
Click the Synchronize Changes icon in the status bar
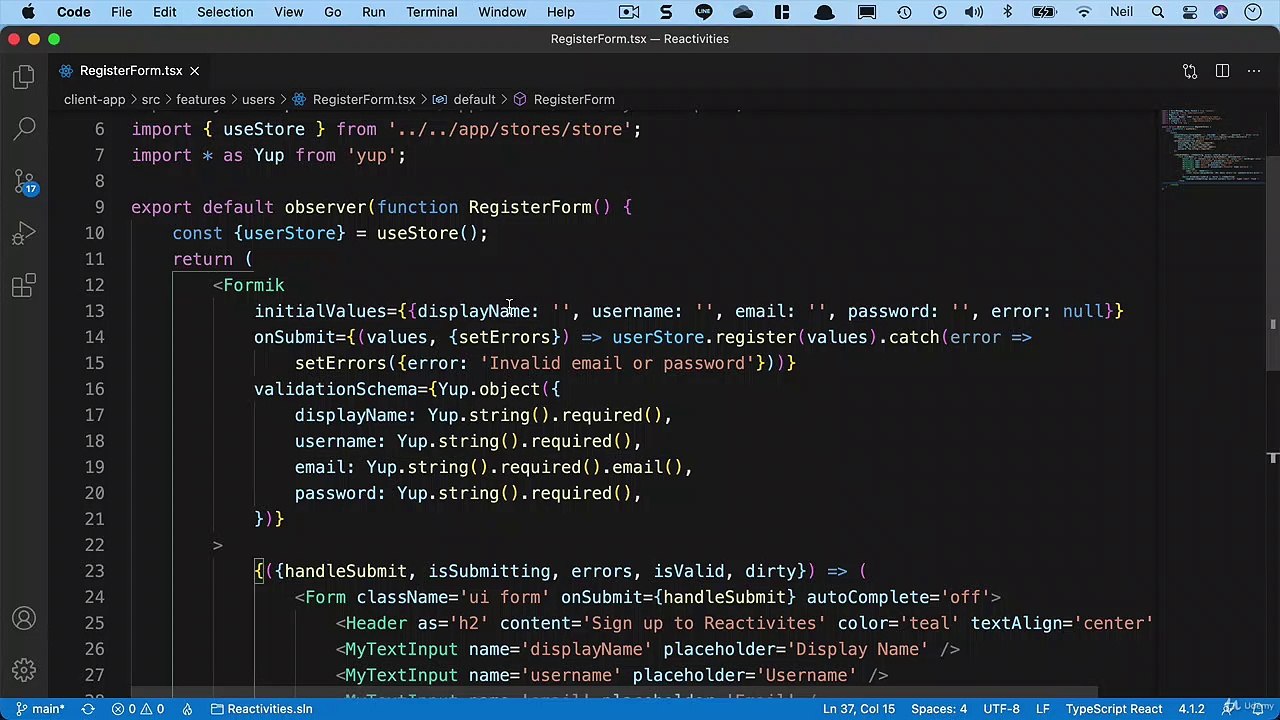(x=88, y=709)
